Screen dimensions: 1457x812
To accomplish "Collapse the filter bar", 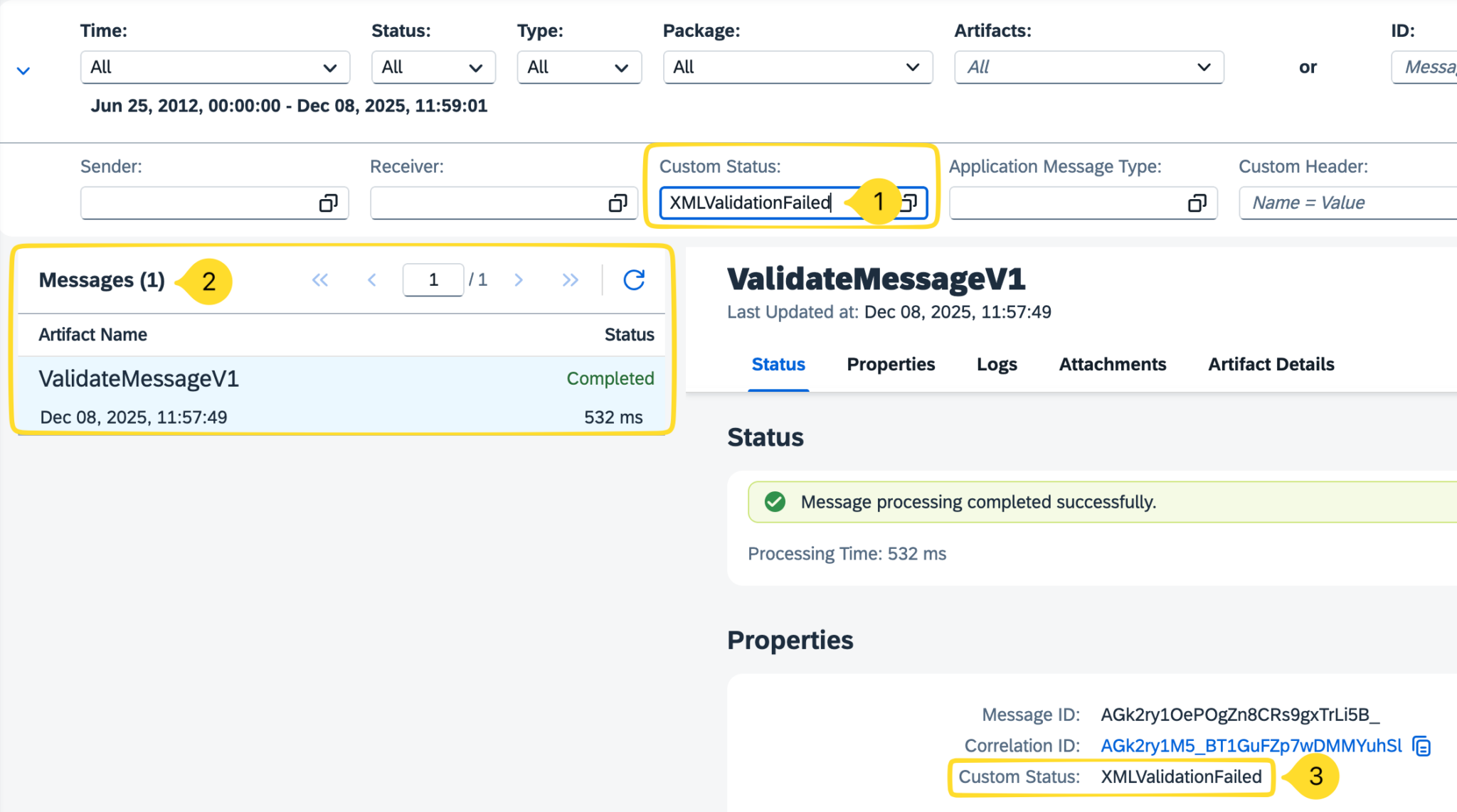I will 23,70.
